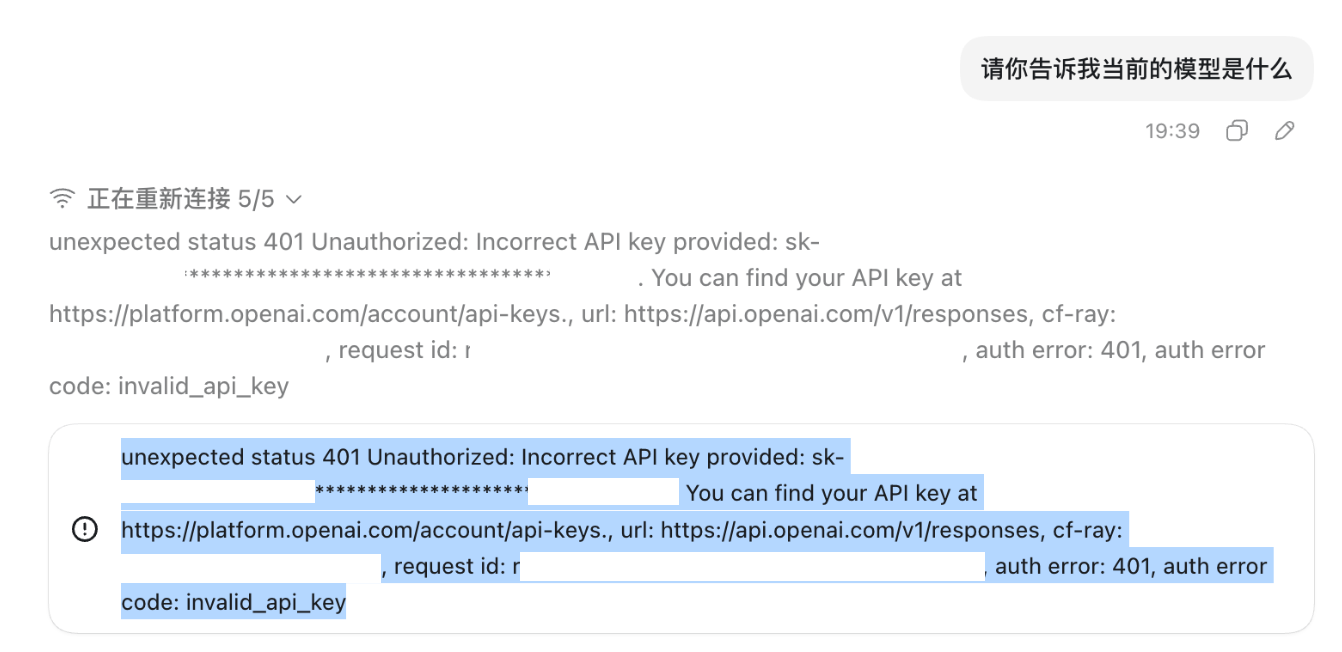The image size is (1342, 652).
Task: Click masked asterisk API key in gray text
Action: pyautogui.click(x=368, y=273)
